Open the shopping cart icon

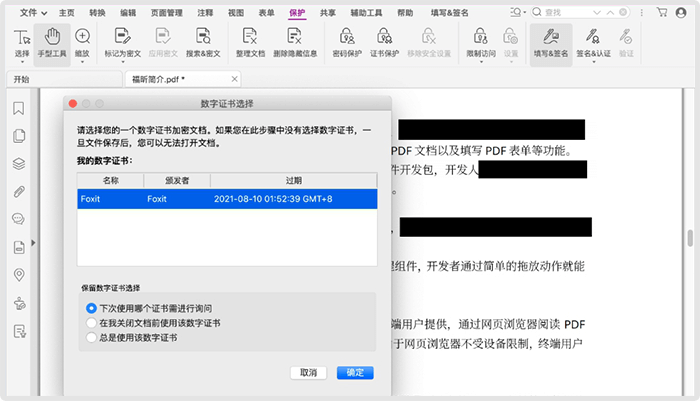pos(662,13)
